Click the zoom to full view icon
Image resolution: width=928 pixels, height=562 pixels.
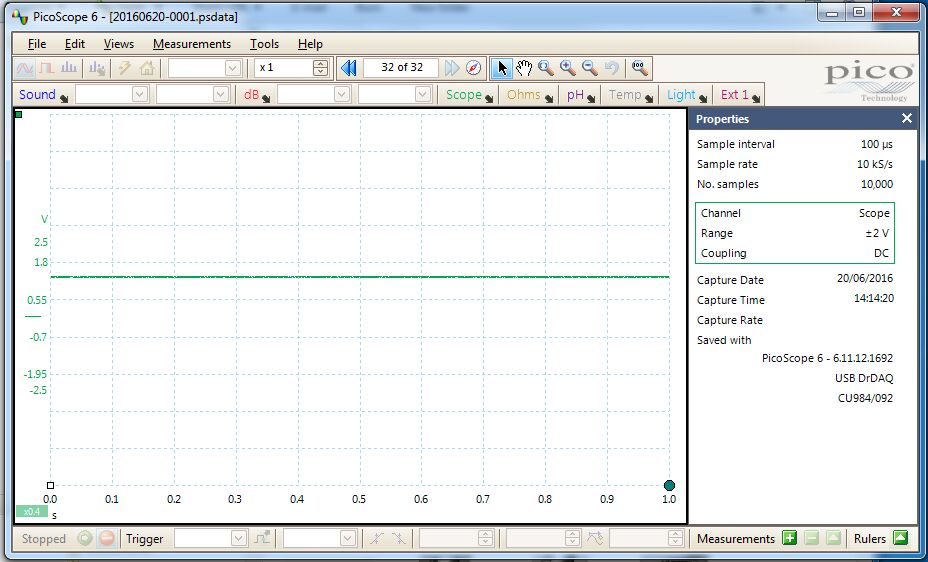[640, 68]
